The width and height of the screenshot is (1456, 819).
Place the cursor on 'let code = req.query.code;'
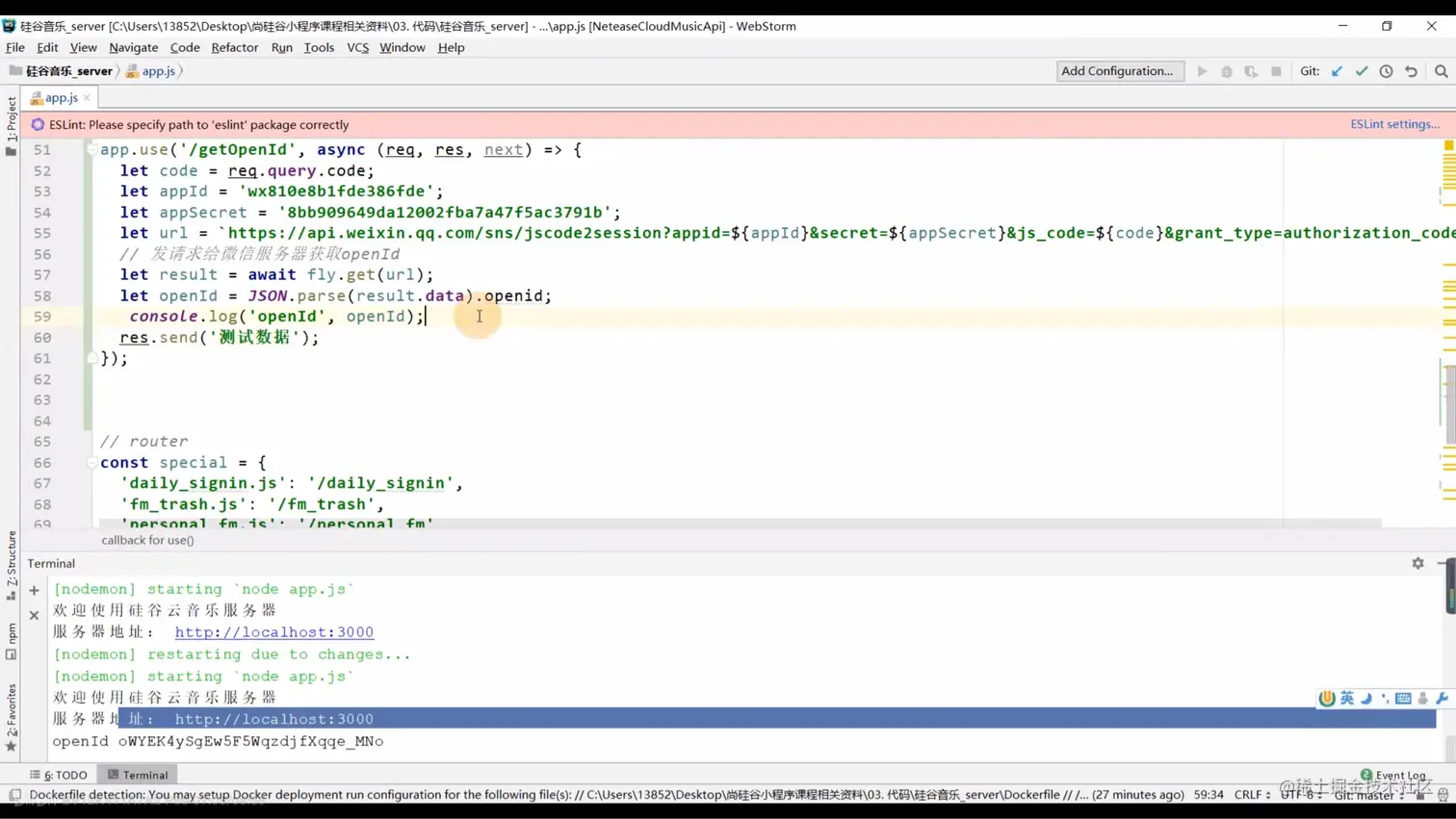tap(247, 171)
